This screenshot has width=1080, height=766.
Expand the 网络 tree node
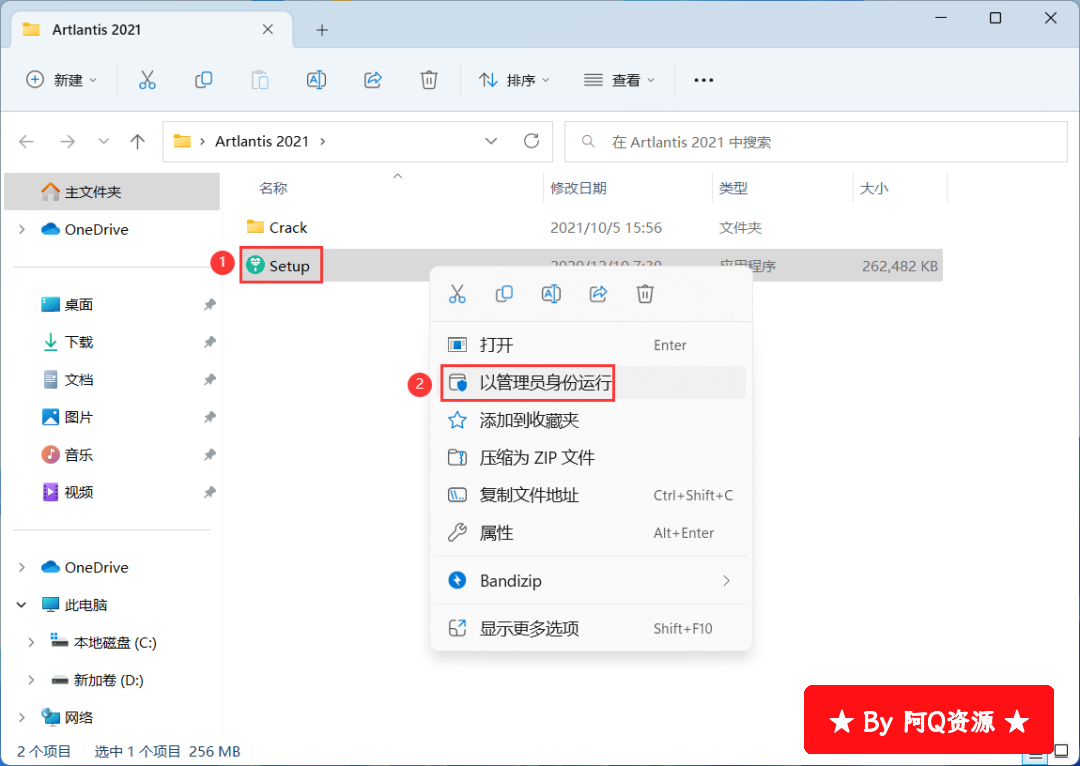(x=22, y=718)
